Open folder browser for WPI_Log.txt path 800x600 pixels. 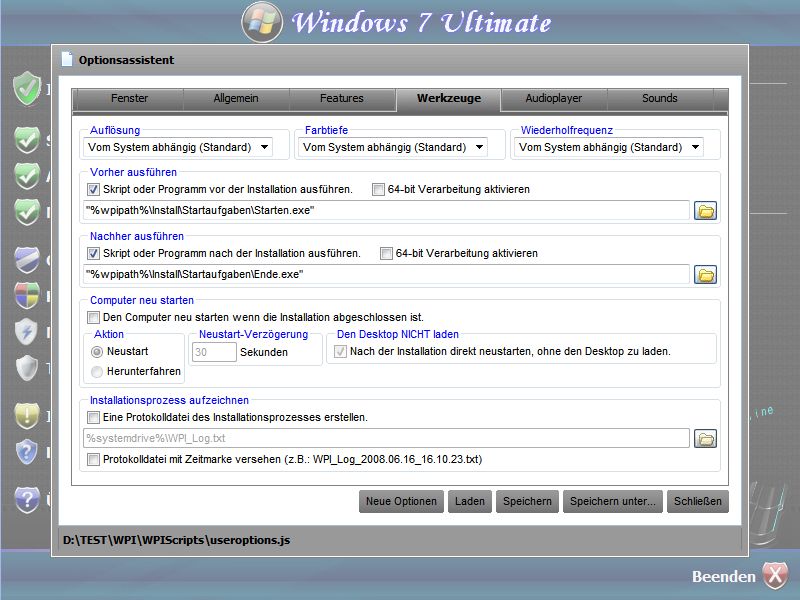point(707,439)
